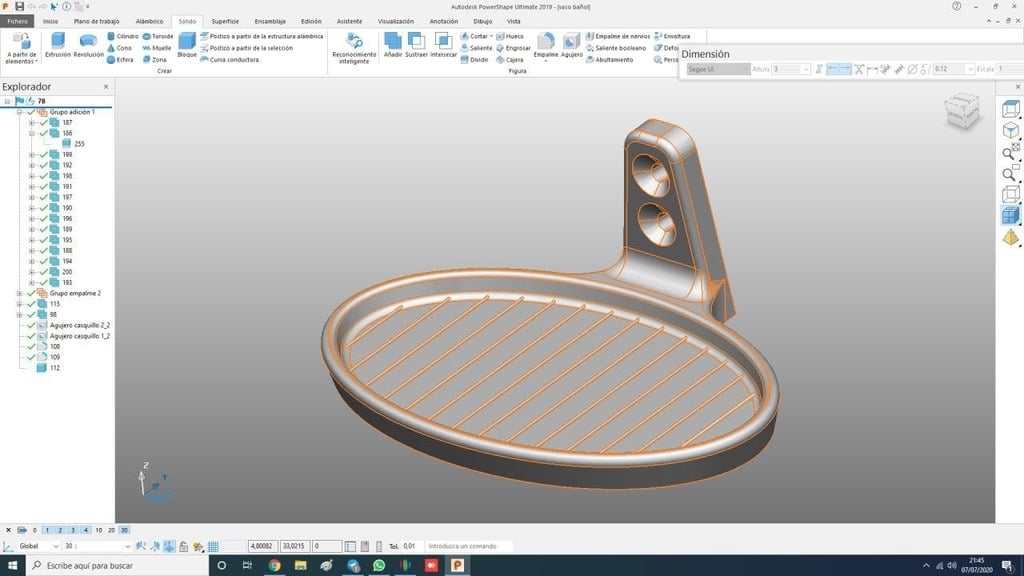The image size is (1024, 576).
Task: Close the Explorador panel
Action: [x=106, y=87]
